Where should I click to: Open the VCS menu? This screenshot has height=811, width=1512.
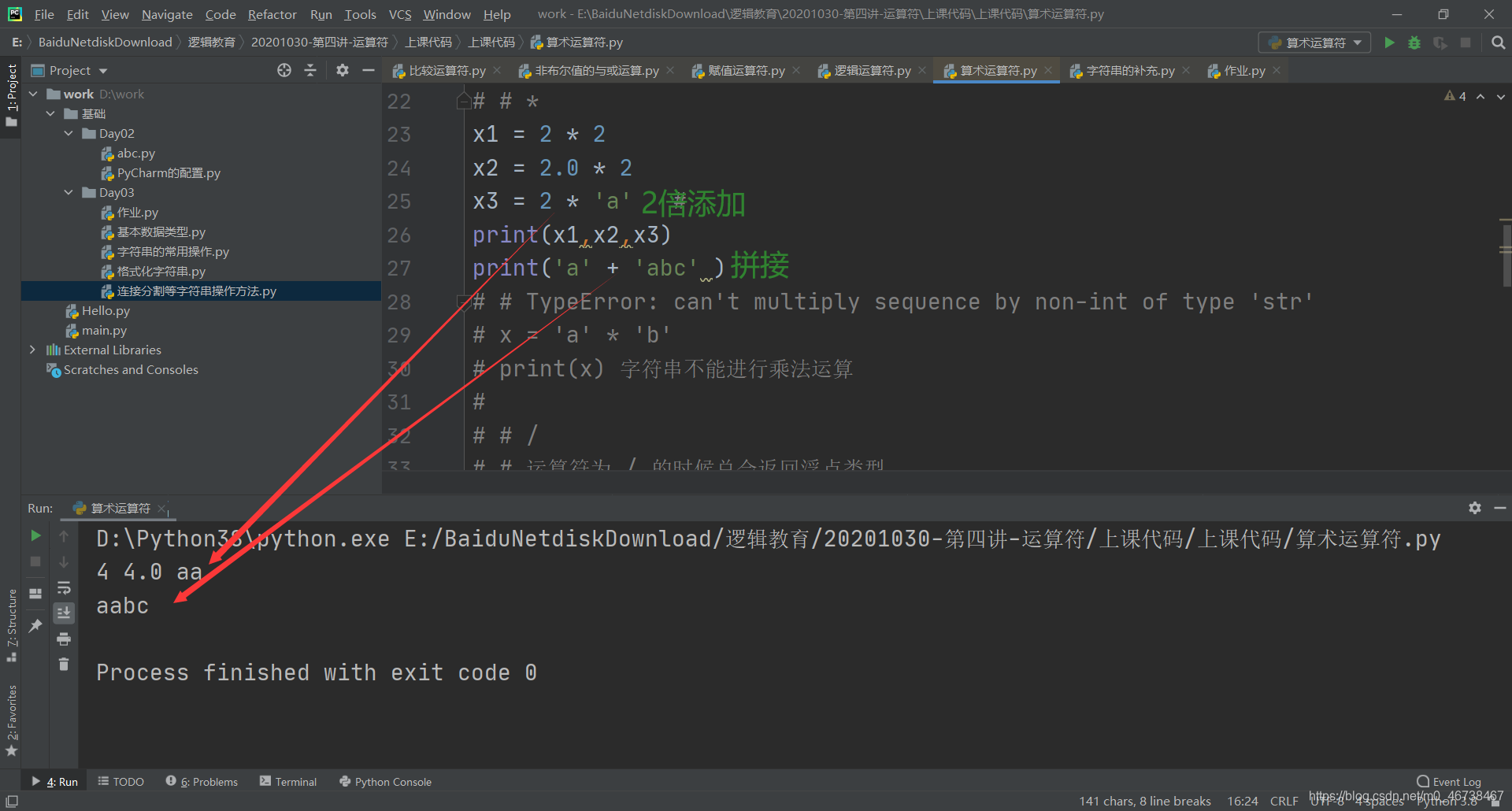(400, 14)
